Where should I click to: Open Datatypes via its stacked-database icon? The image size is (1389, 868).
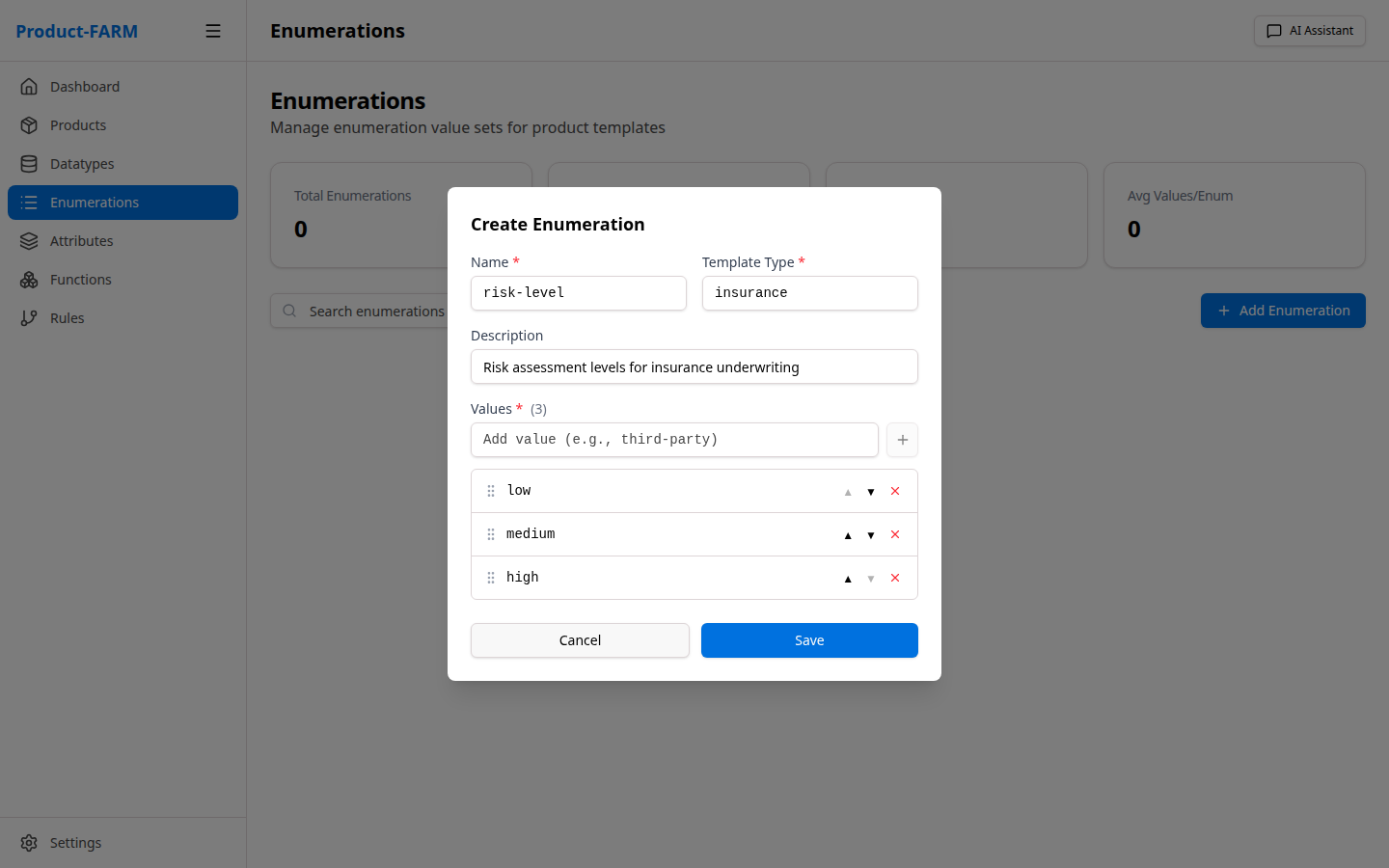pyautogui.click(x=30, y=163)
